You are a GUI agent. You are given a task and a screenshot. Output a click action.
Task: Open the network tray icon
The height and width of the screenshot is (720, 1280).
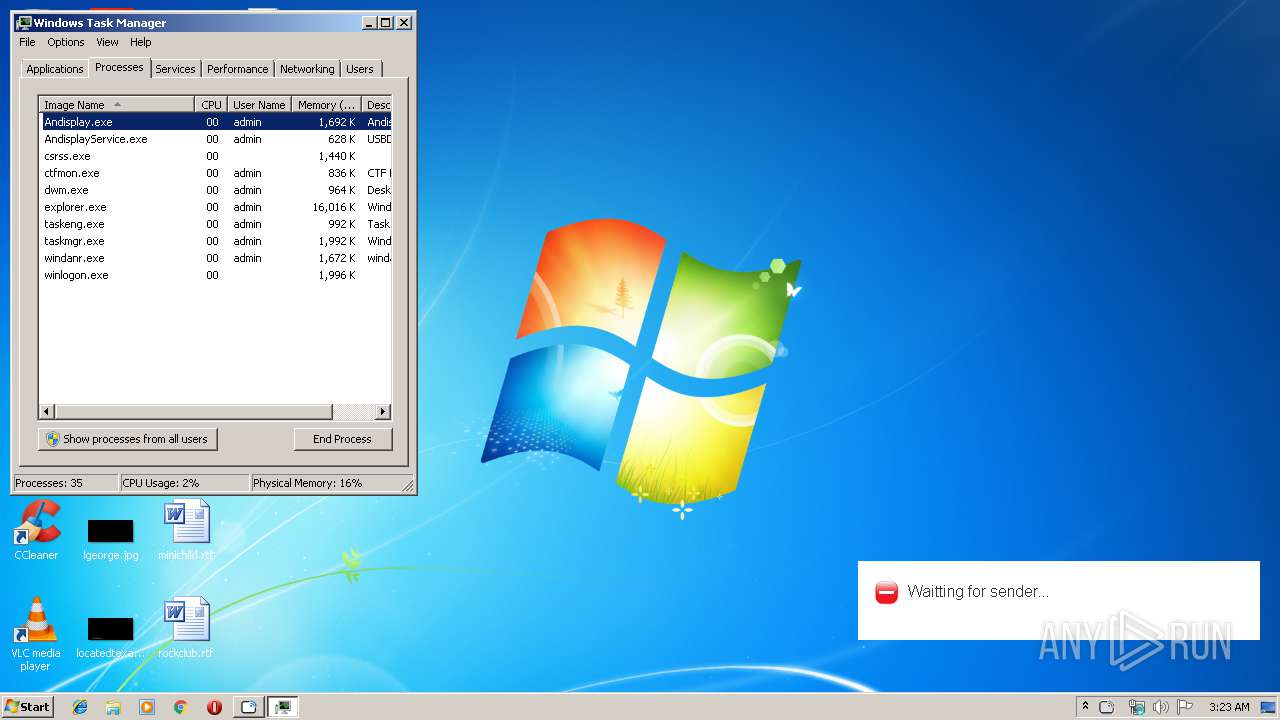(1136, 707)
